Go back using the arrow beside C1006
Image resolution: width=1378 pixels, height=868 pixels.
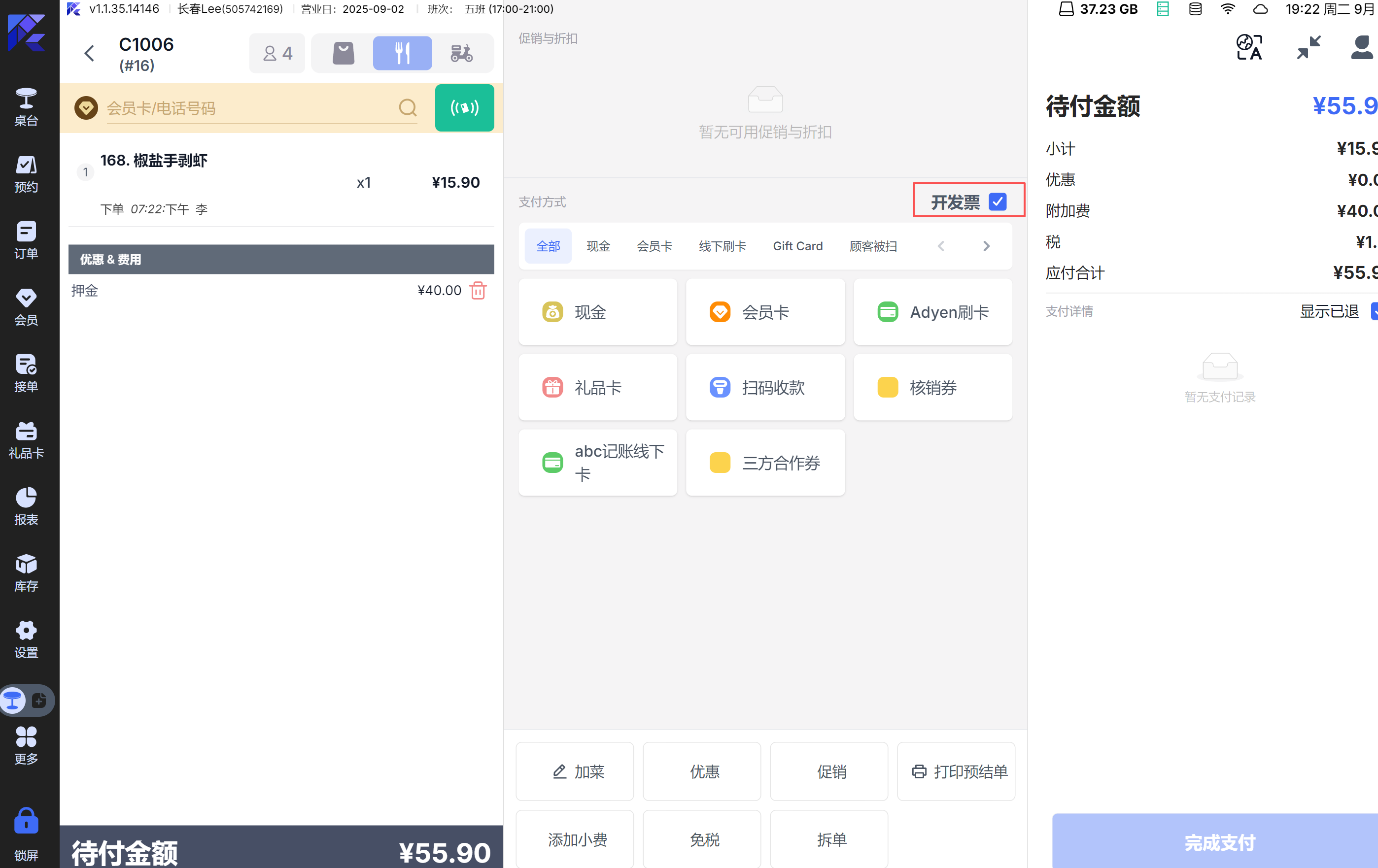(89, 53)
